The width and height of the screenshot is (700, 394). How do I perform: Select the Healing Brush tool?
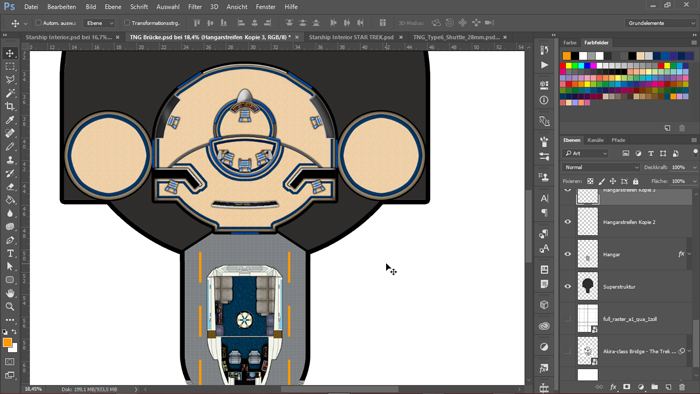10,133
